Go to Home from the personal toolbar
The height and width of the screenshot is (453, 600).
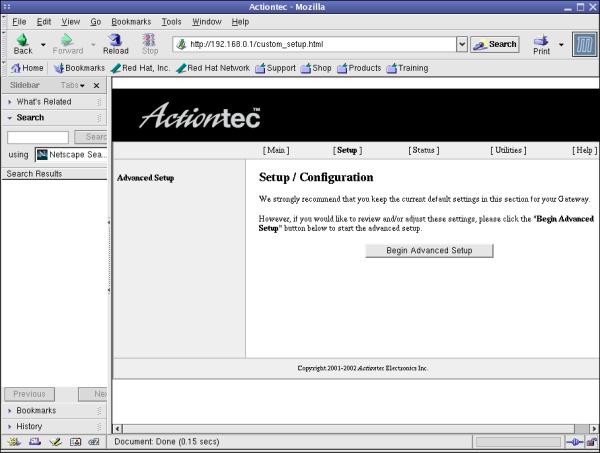click(x=27, y=68)
